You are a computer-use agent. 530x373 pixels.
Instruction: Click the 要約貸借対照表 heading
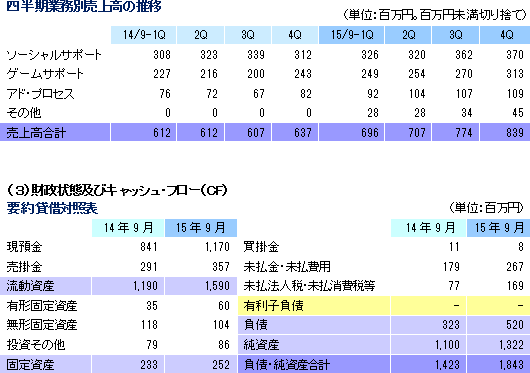click(x=52, y=208)
